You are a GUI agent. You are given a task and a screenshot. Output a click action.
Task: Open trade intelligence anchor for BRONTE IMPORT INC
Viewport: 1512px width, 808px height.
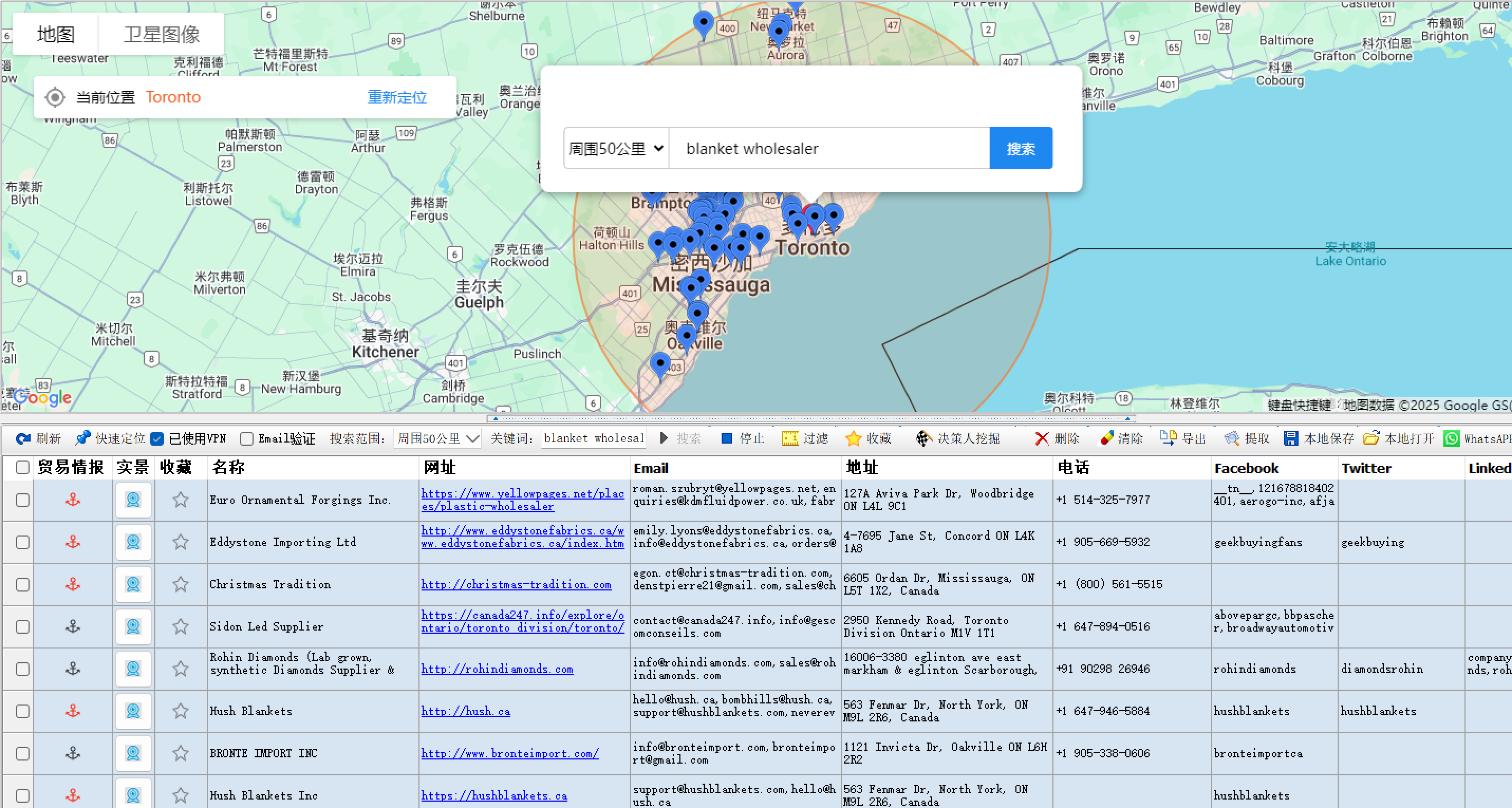point(73,754)
